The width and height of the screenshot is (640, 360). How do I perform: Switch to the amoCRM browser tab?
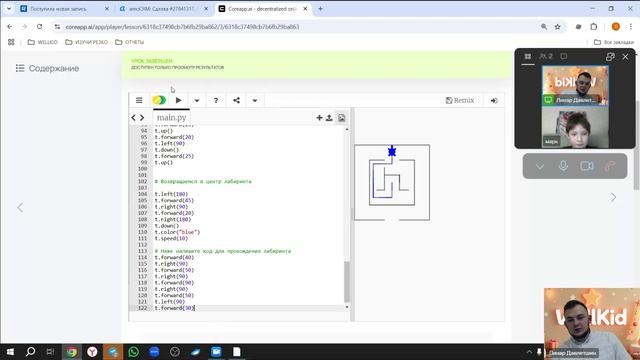tap(163, 9)
